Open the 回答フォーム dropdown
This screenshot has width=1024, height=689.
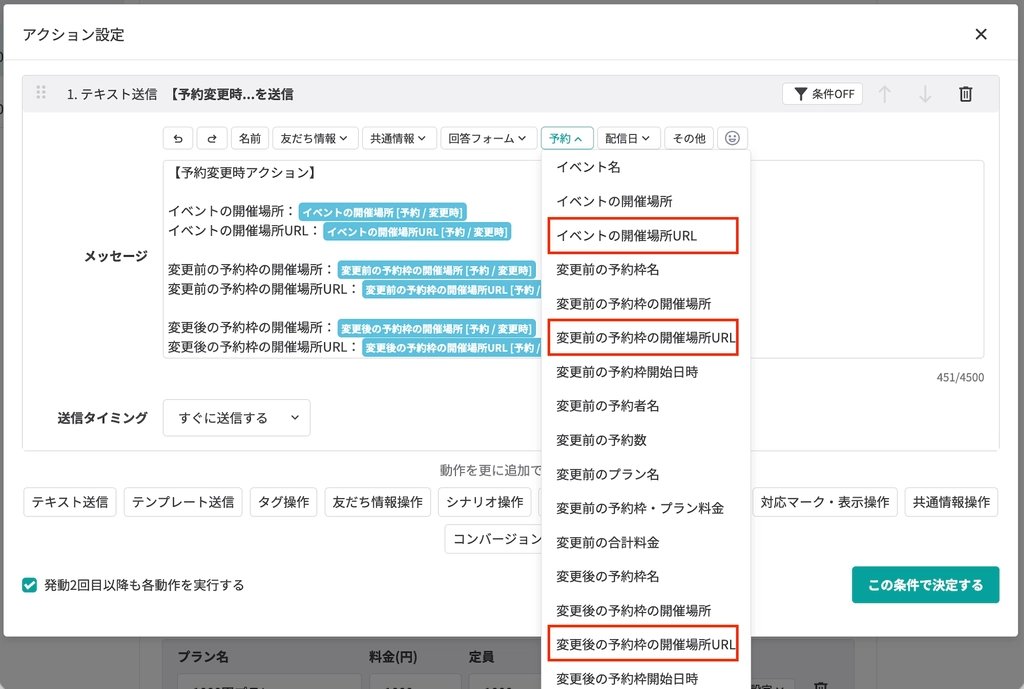pyautogui.click(x=488, y=138)
